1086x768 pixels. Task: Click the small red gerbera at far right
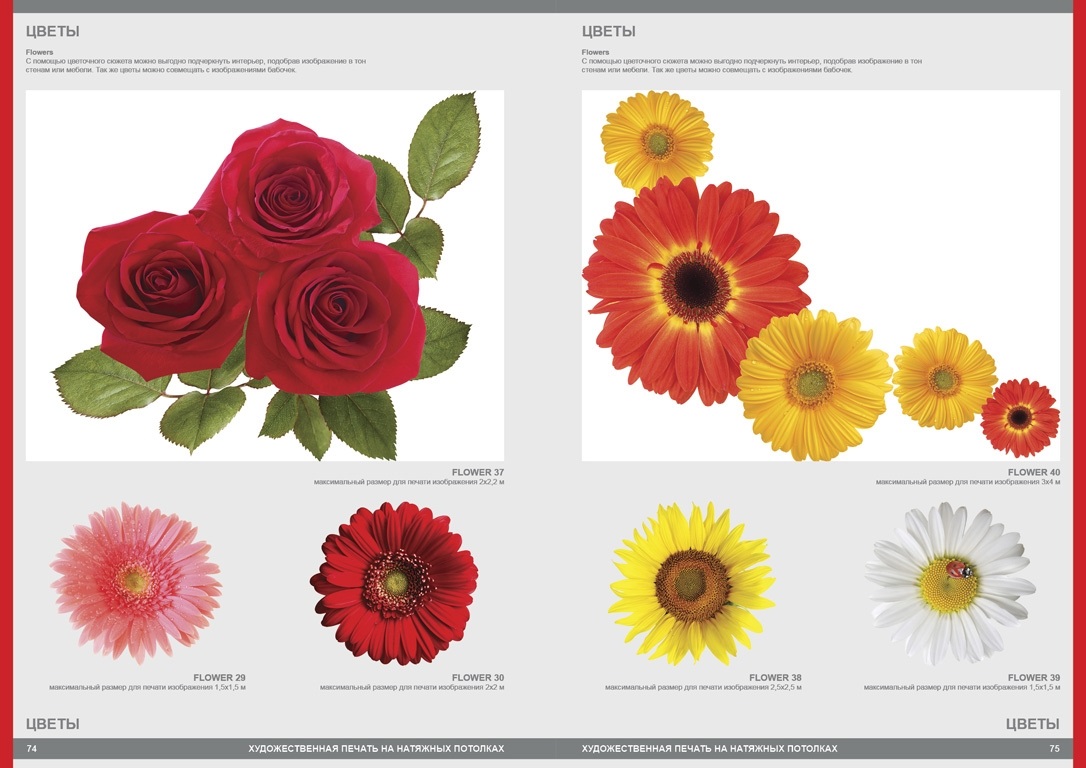pyautogui.click(x=1019, y=417)
